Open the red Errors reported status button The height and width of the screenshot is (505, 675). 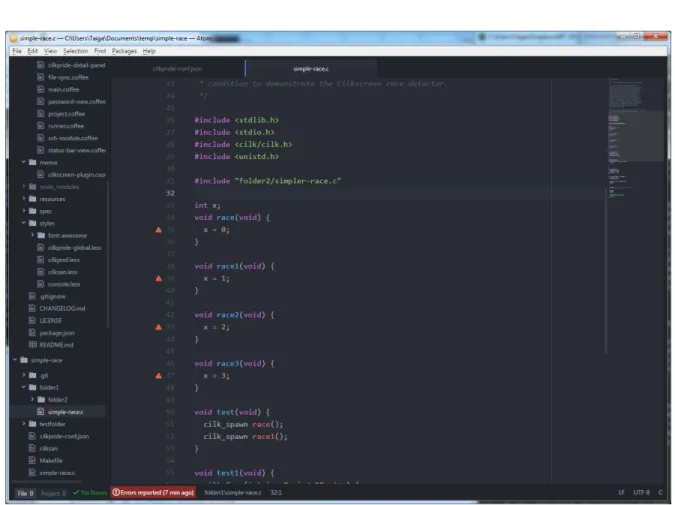point(153,493)
